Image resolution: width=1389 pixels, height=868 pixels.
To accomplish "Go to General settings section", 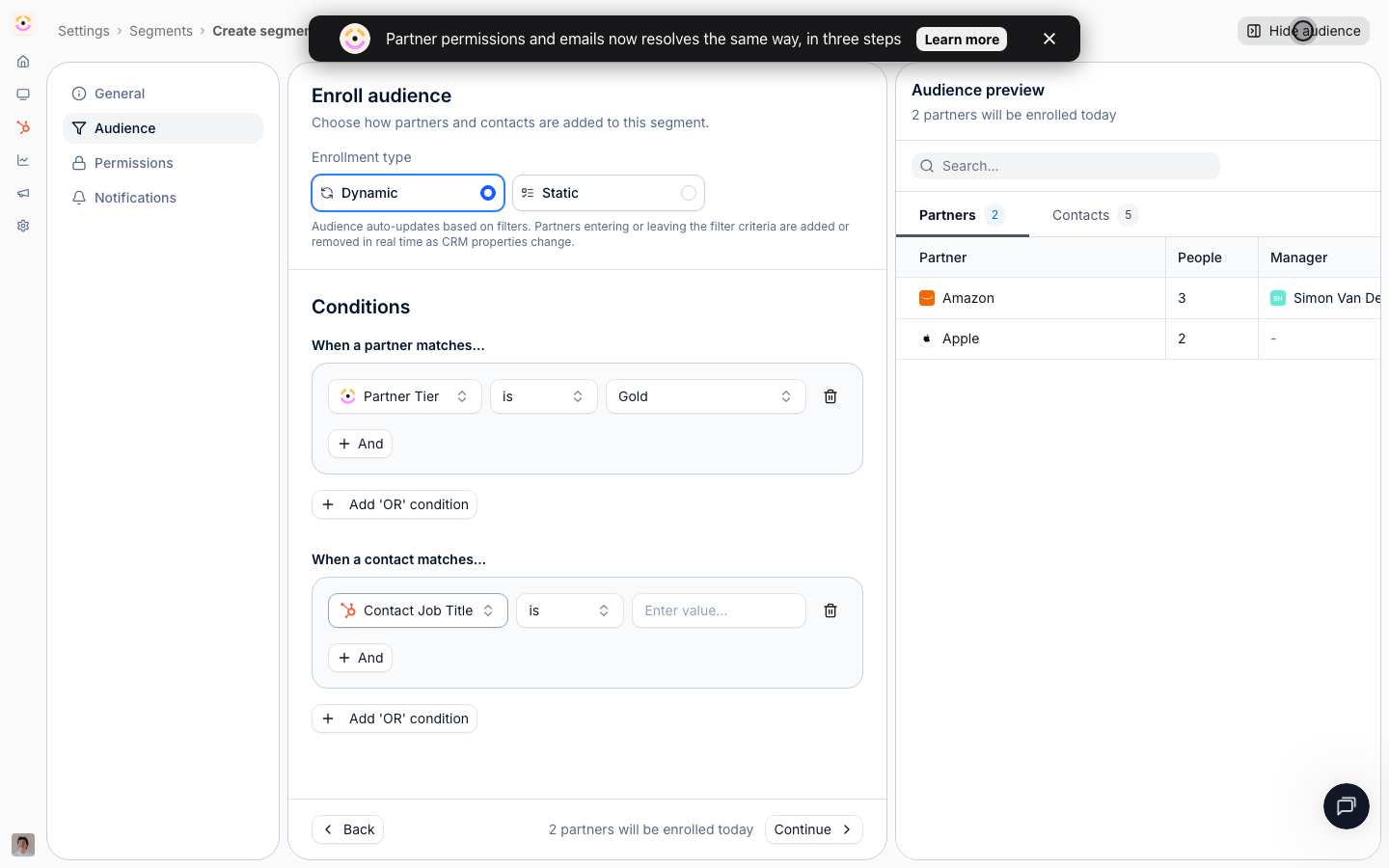I will [163, 94].
